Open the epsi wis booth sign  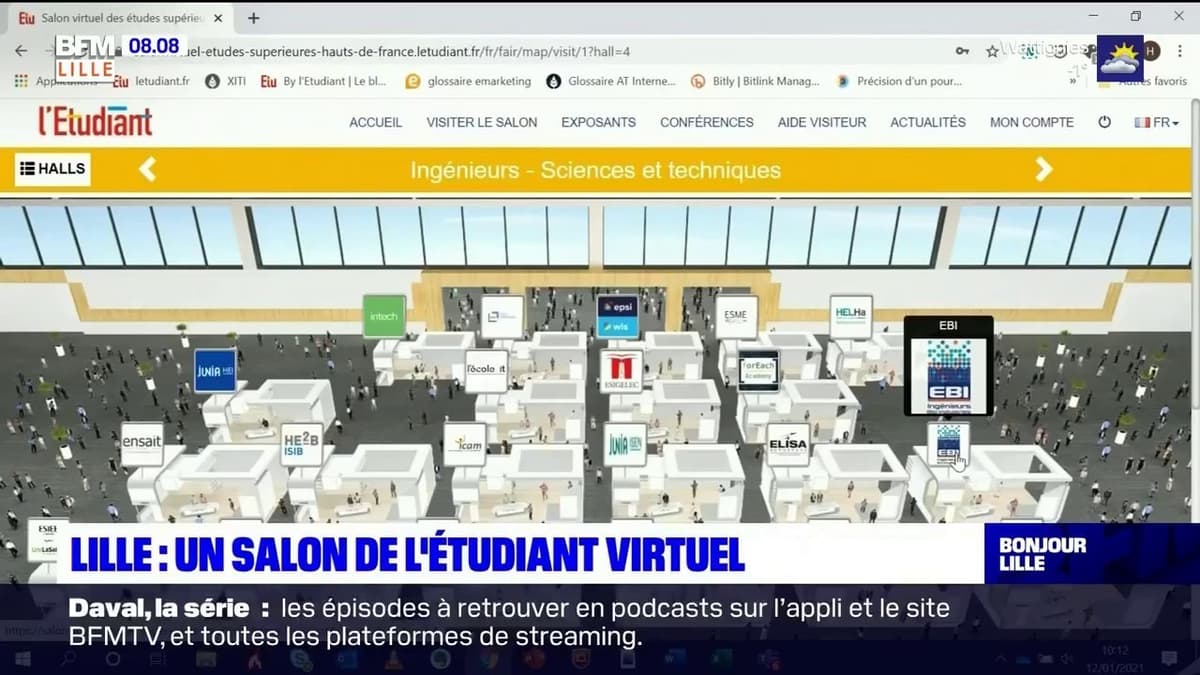click(x=617, y=316)
